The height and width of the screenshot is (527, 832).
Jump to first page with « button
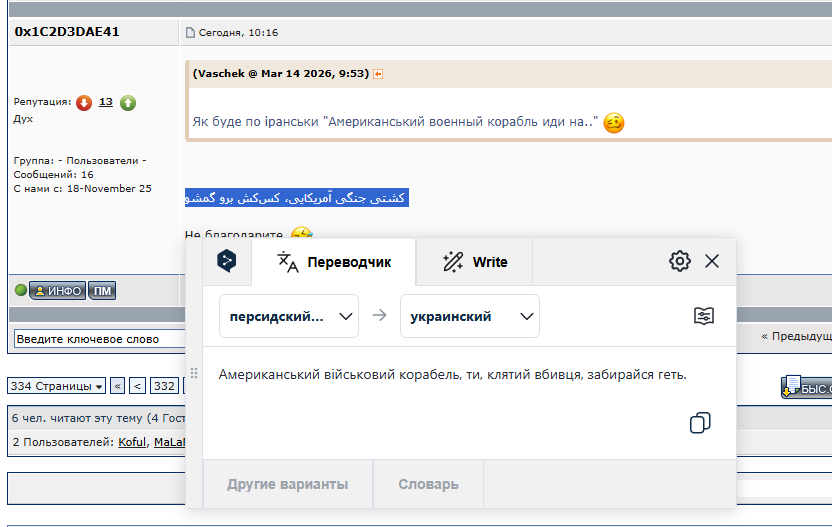(x=118, y=386)
